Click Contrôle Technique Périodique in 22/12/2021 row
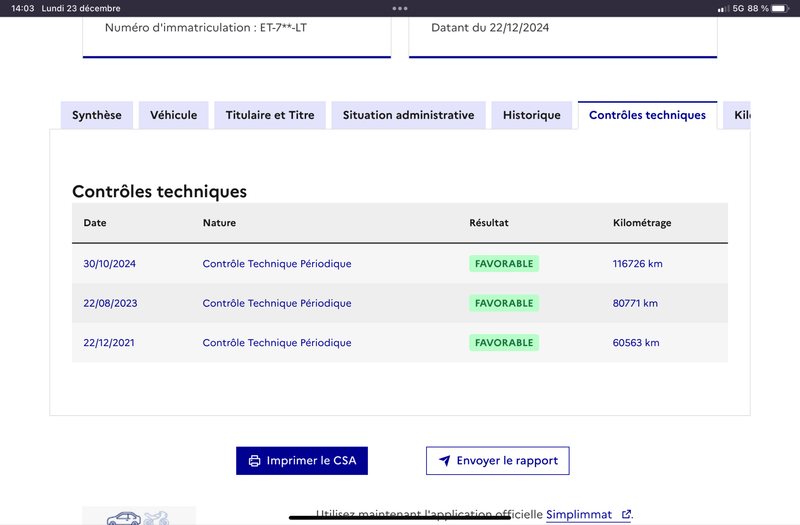The height and width of the screenshot is (525, 800). point(277,343)
